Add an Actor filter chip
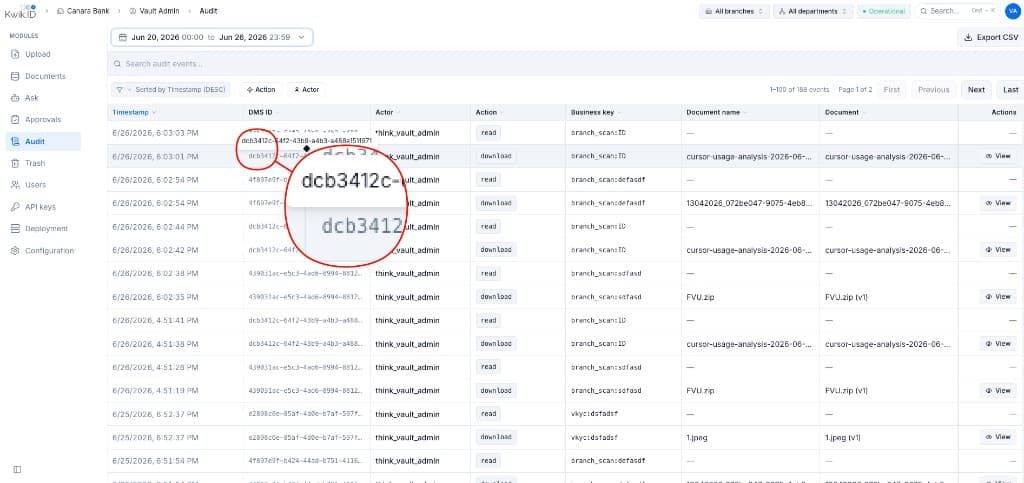 pyautogui.click(x=306, y=89)
